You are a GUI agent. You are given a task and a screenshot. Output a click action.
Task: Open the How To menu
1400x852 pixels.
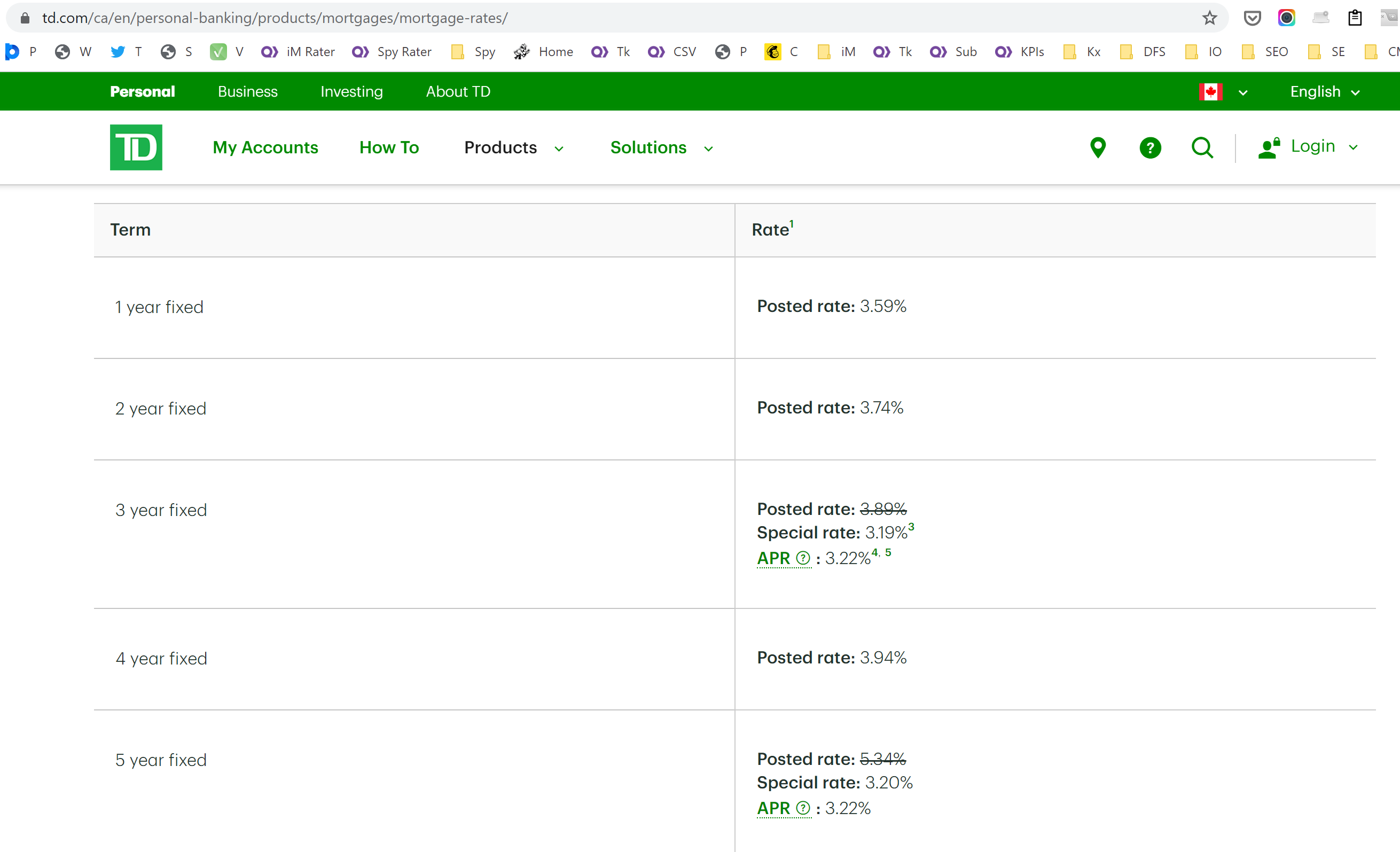389,148
